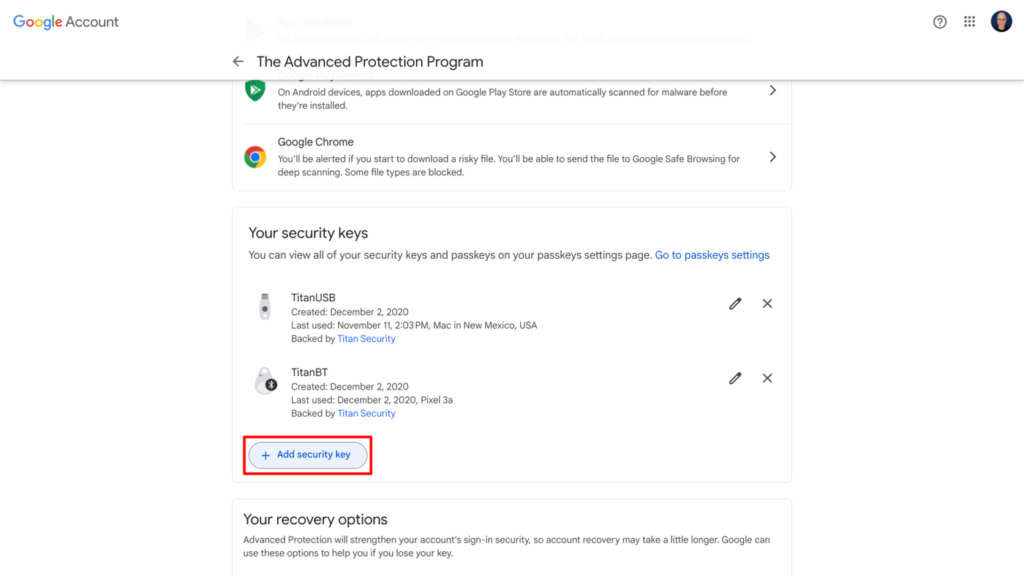Expand the Play Protect section chevron

coord(772,89)
